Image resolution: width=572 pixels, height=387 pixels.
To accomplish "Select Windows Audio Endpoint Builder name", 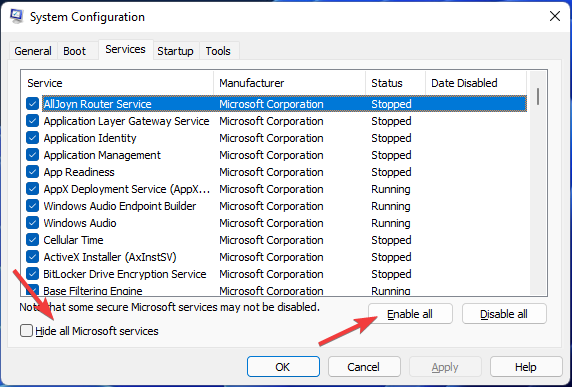I will click(x=120, y=206).
